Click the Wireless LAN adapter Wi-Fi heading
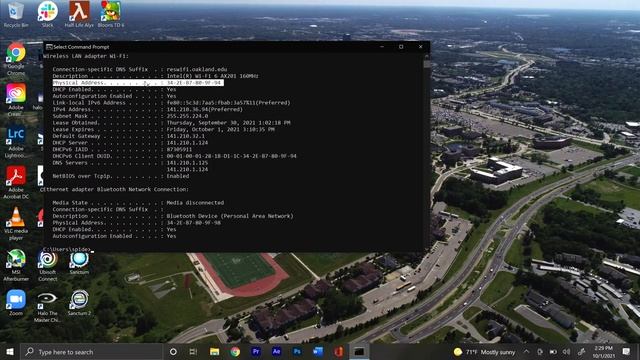The height and width of the screenshot is (360, 640). click(86, 56)
